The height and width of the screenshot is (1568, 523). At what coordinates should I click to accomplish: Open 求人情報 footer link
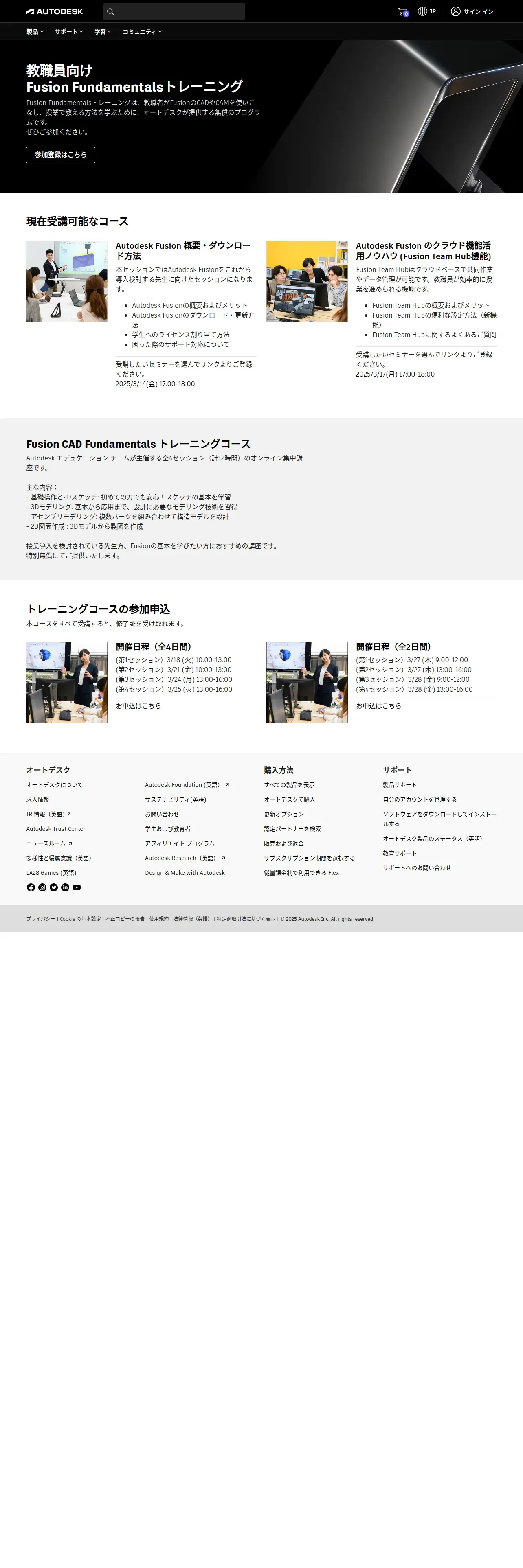click(38, 800)
